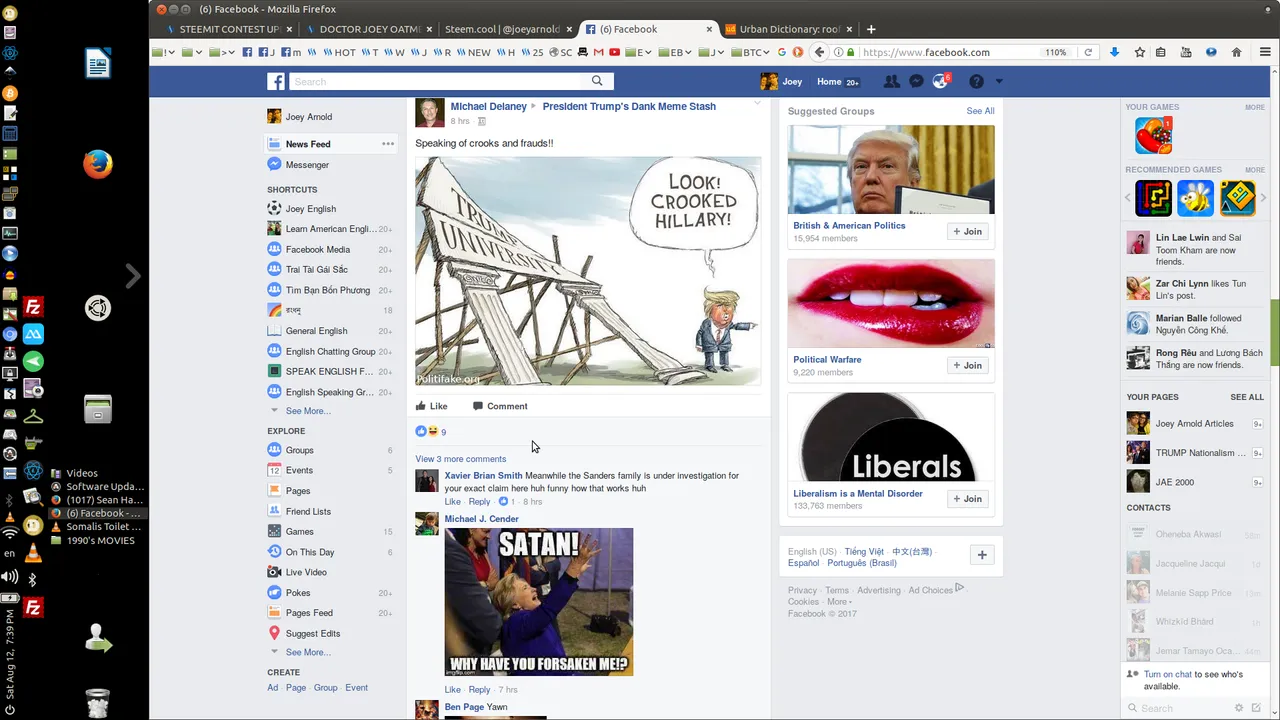
Task: Click the URL bar showing facebook.com
Action: click(950, 52)
